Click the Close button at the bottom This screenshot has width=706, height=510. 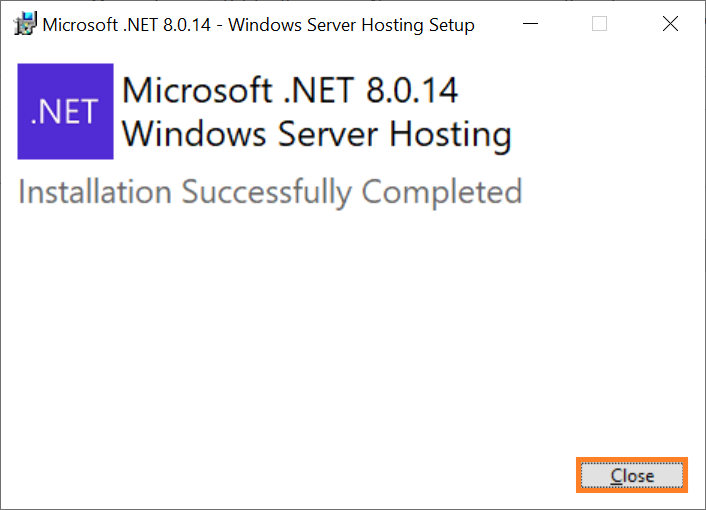(x=632, y=475)
